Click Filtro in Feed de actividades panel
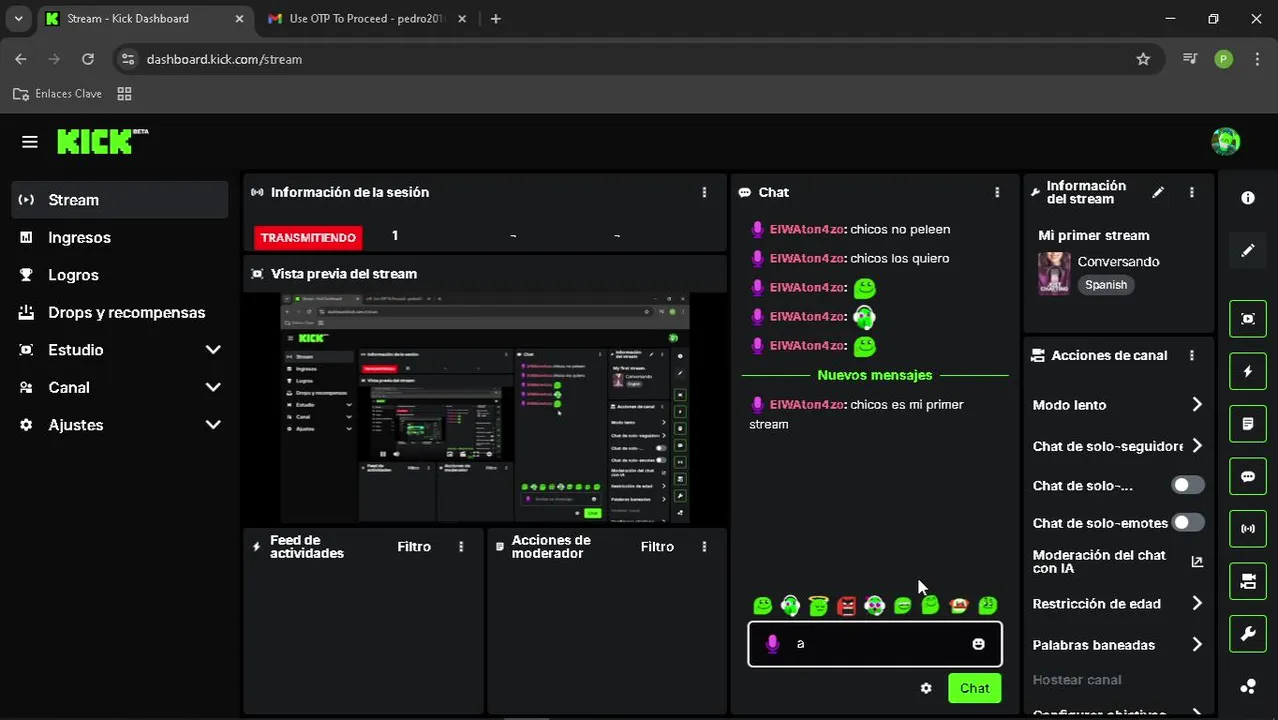 [414, 547]
